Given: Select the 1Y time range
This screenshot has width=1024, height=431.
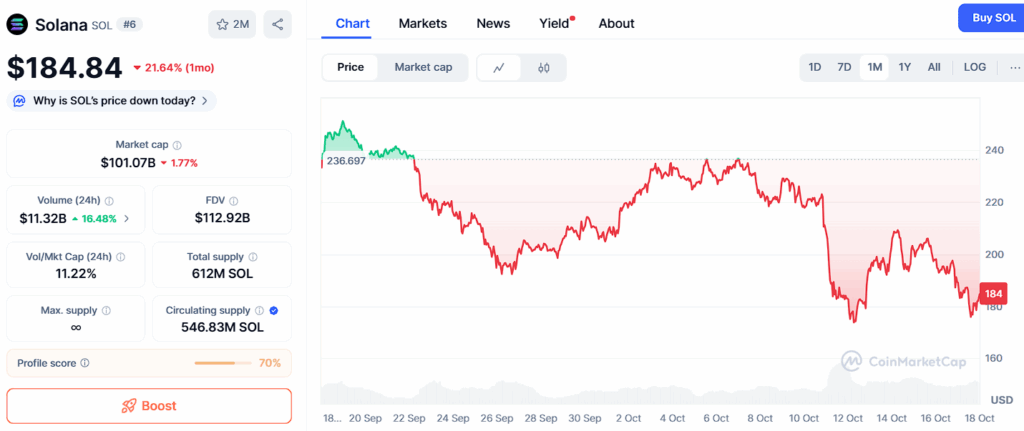Looking at the screenshot, I should point(905,67).
